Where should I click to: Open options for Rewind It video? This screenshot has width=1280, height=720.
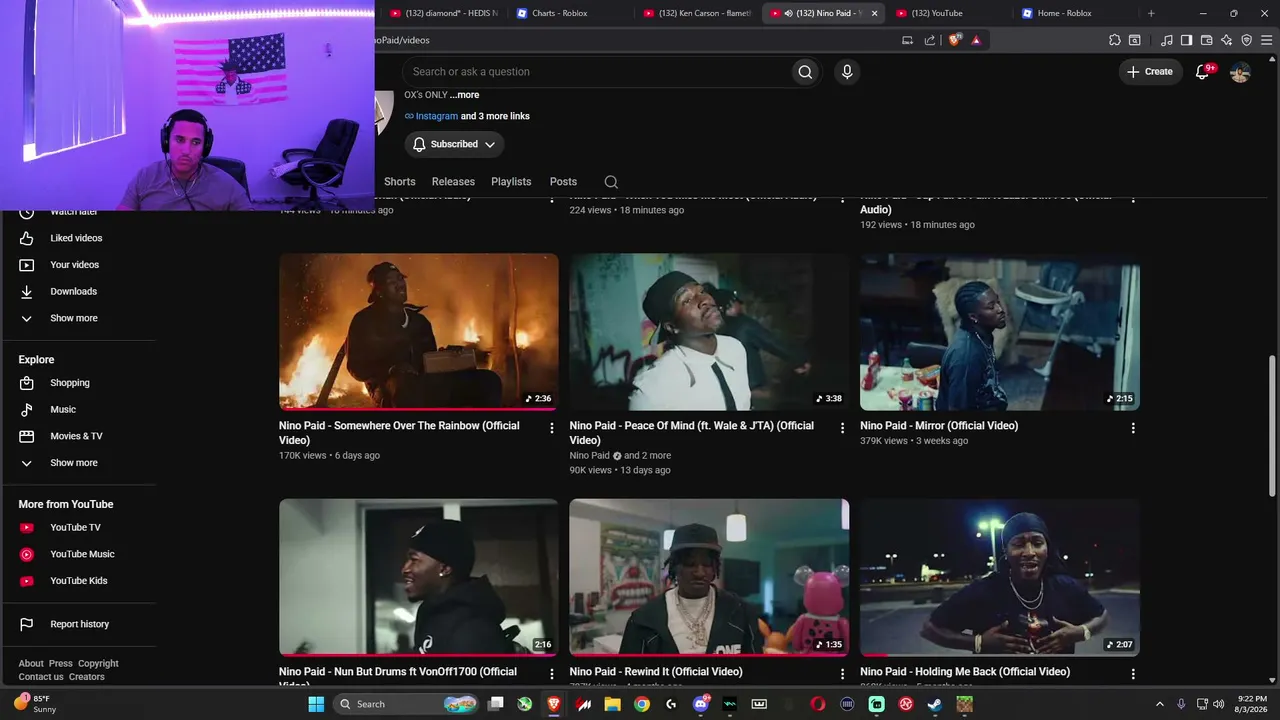pyautogui.click(x=842, y=674)
